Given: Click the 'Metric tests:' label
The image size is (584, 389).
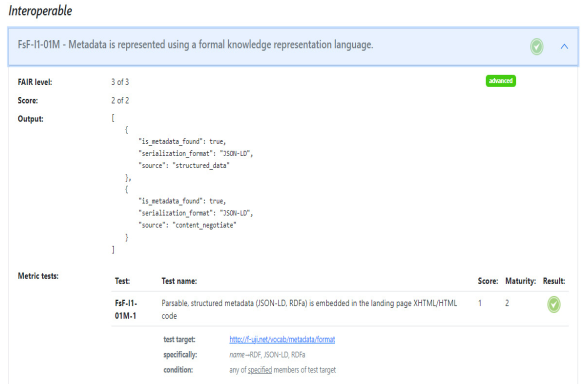Looking at the screenshot, I should pyautogui.click(x=38, y=276).
